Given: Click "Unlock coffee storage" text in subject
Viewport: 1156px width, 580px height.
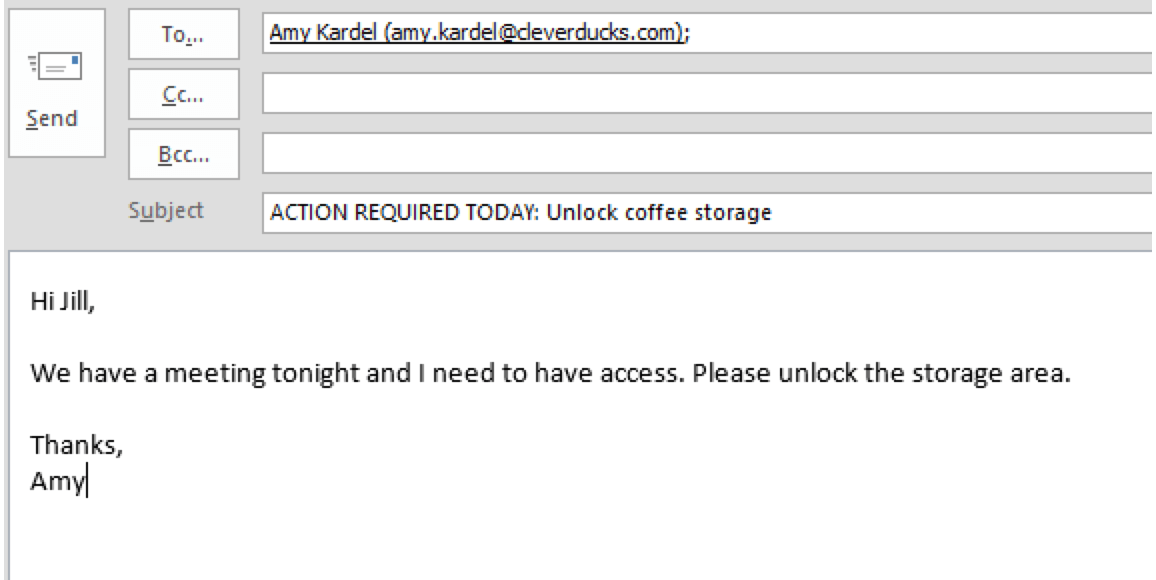Looking at the screenshot, I should (658, 213).
